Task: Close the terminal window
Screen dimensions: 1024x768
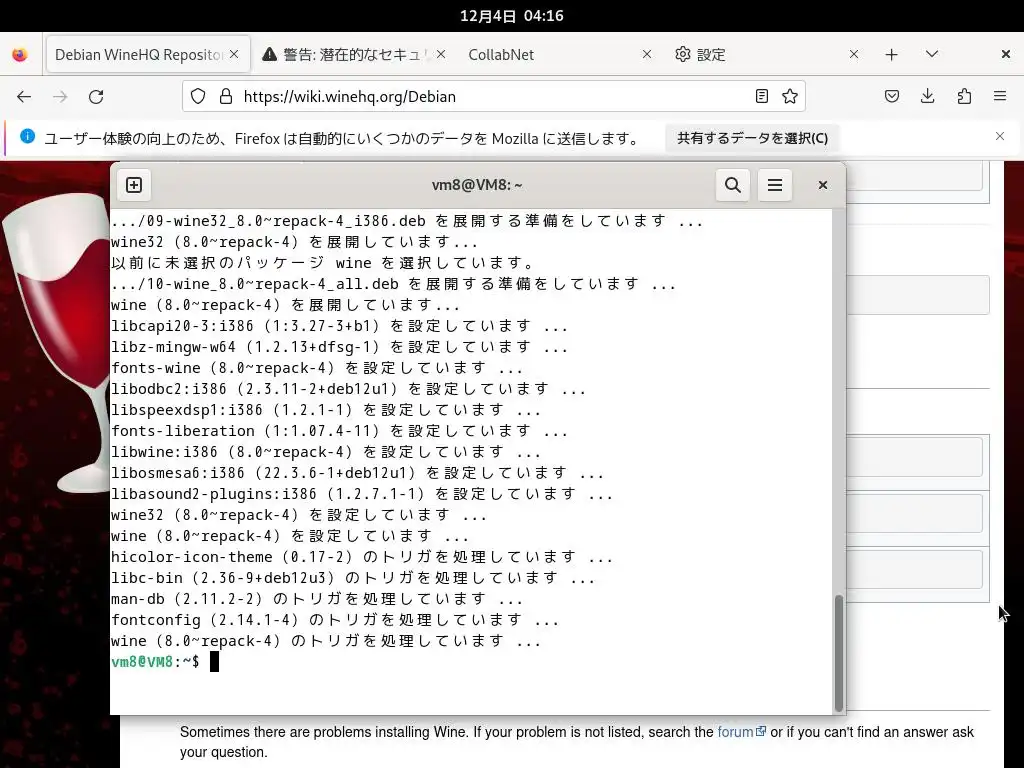Action: pyautogui.click(x=823, y=185)
